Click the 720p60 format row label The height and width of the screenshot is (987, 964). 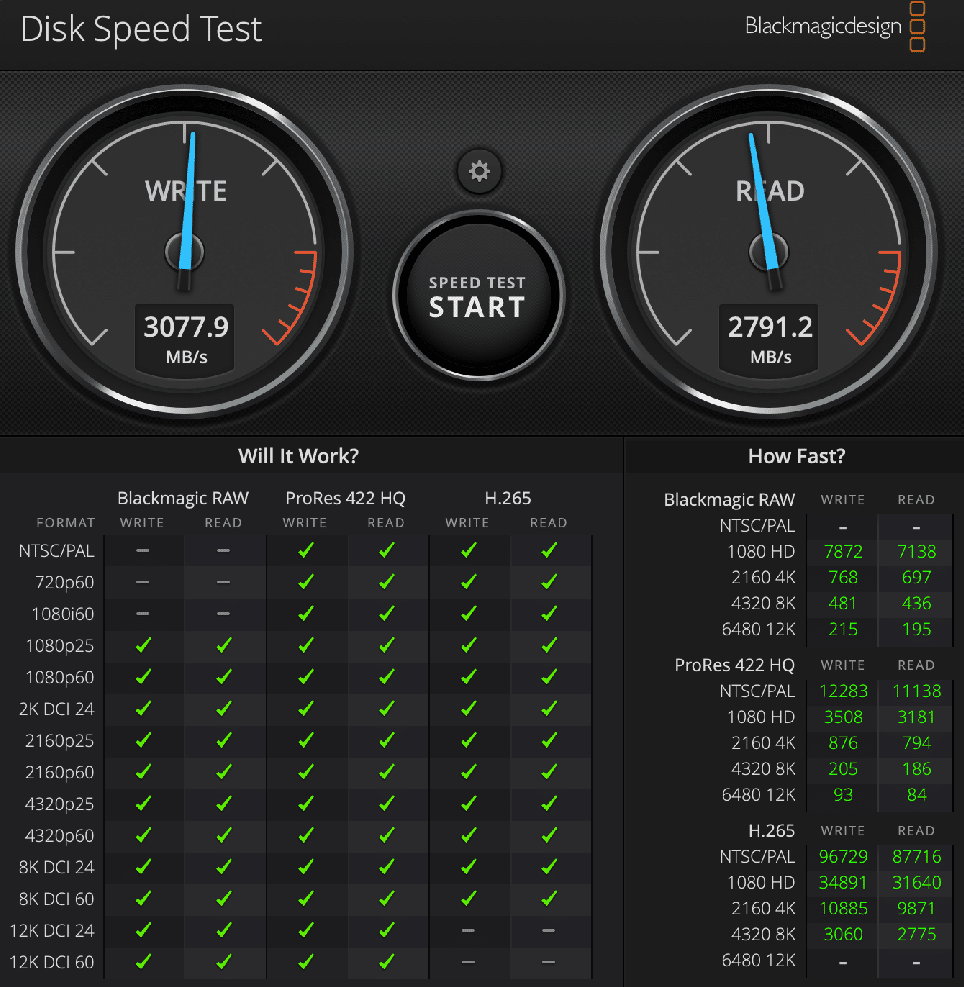64,582
